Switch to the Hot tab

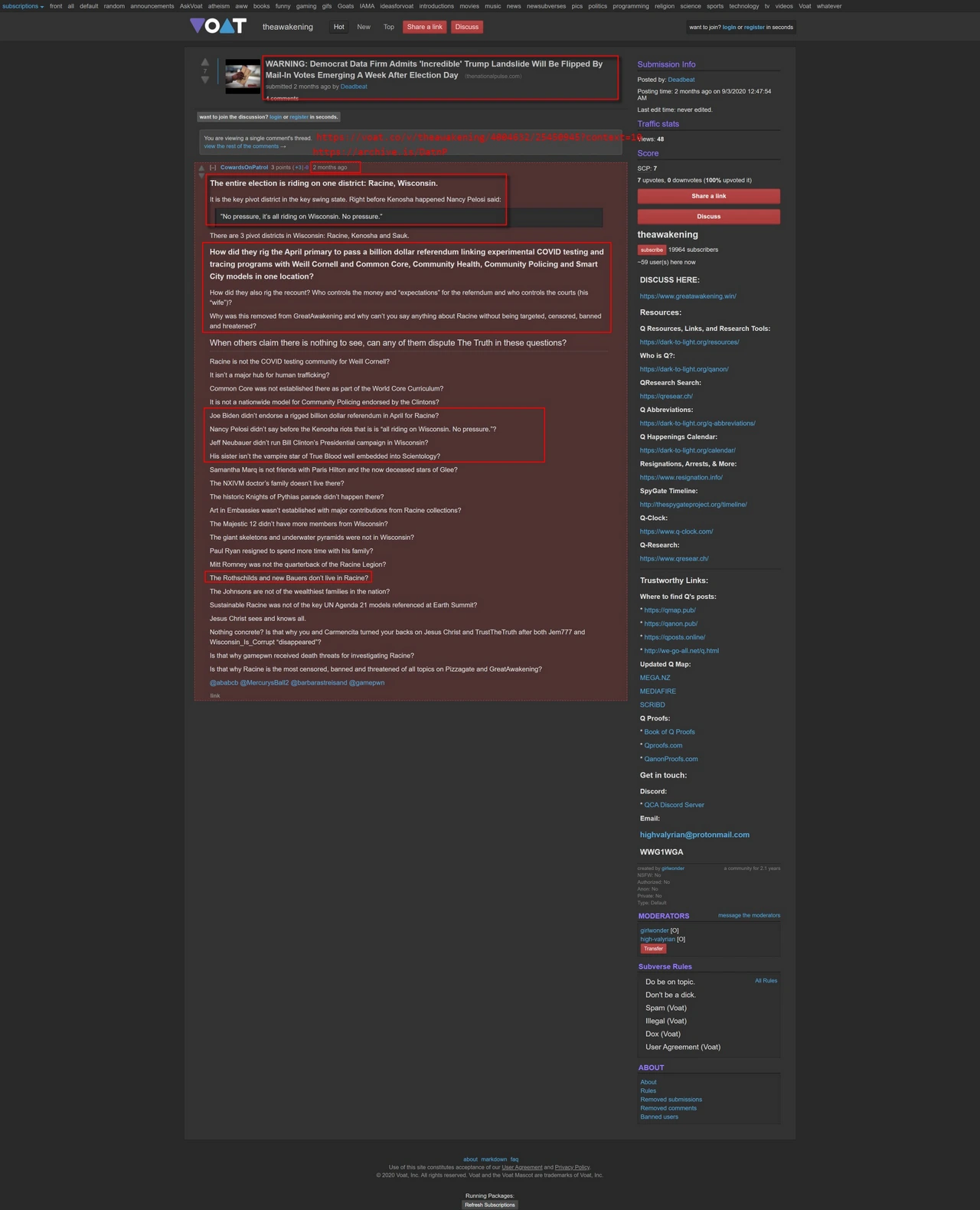[x=338, y=27]
